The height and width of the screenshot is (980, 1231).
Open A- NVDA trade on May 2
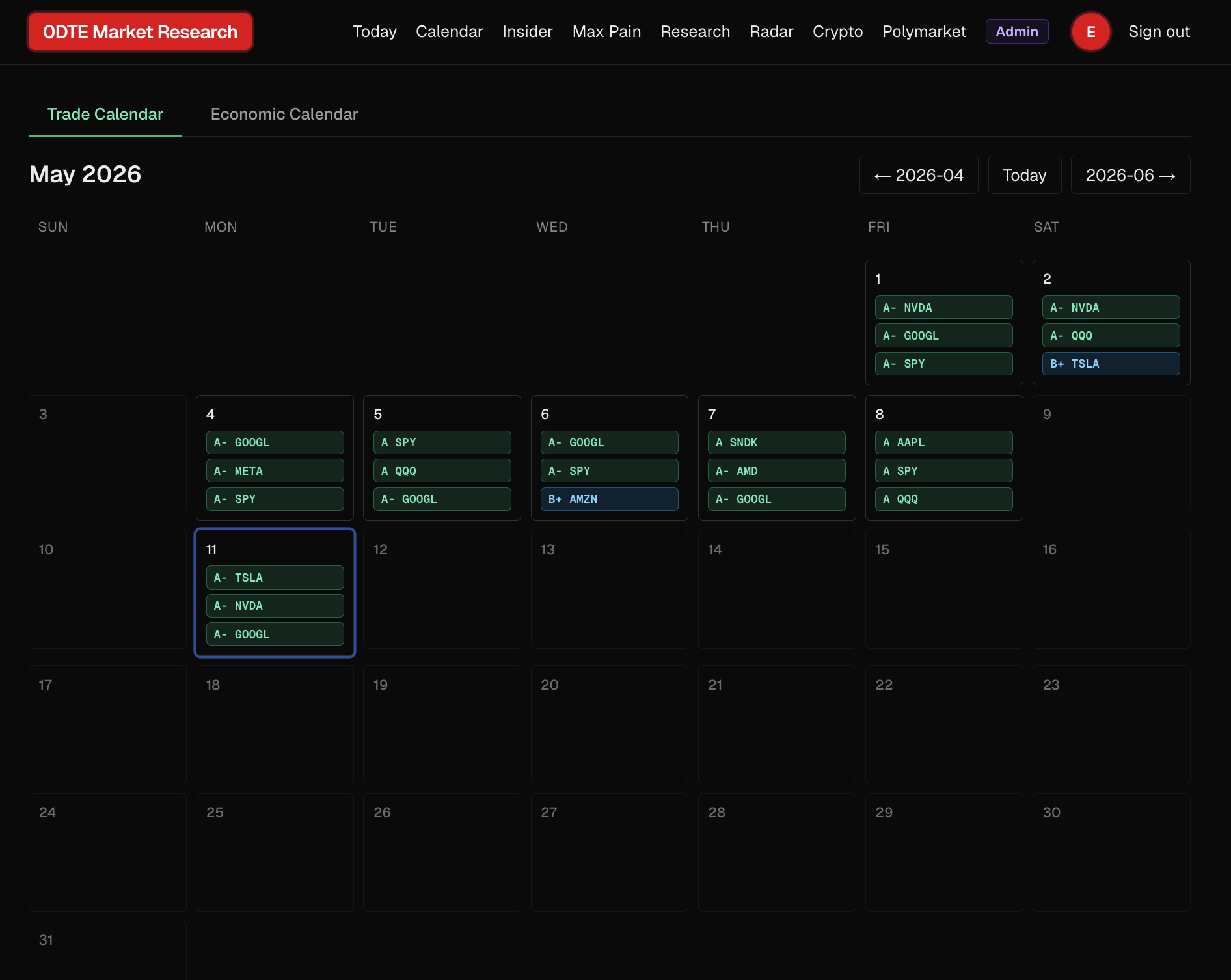click(x=1111, y=308)
